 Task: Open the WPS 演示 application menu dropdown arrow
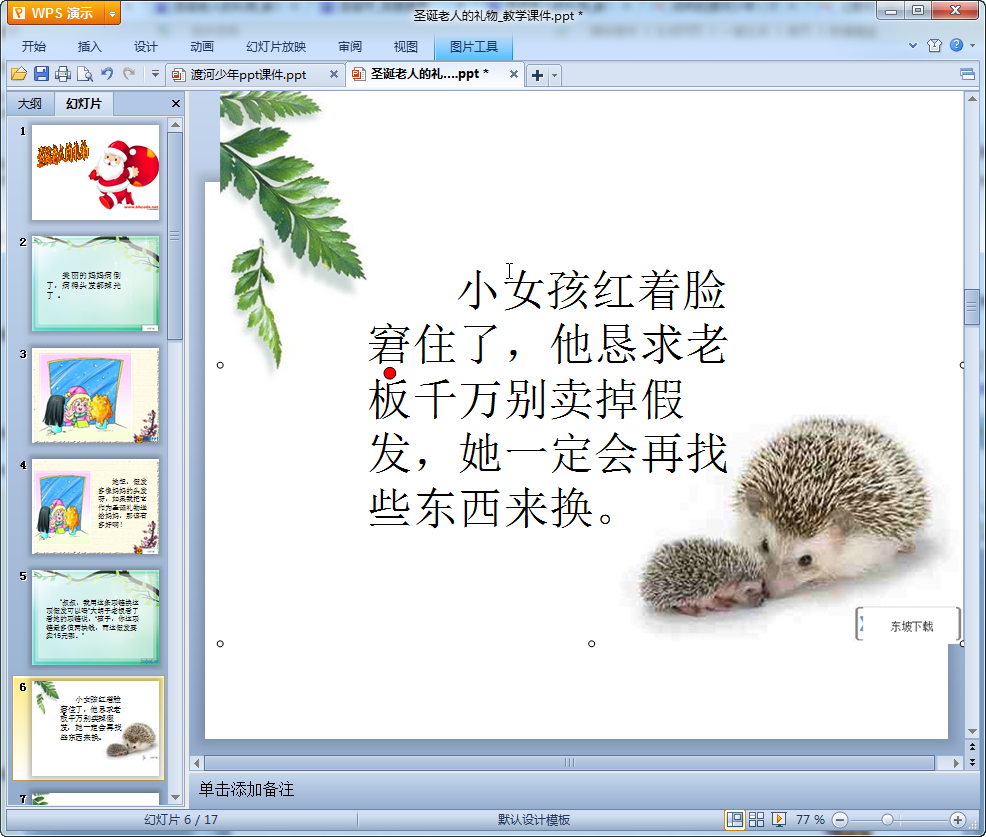point(112,13)
